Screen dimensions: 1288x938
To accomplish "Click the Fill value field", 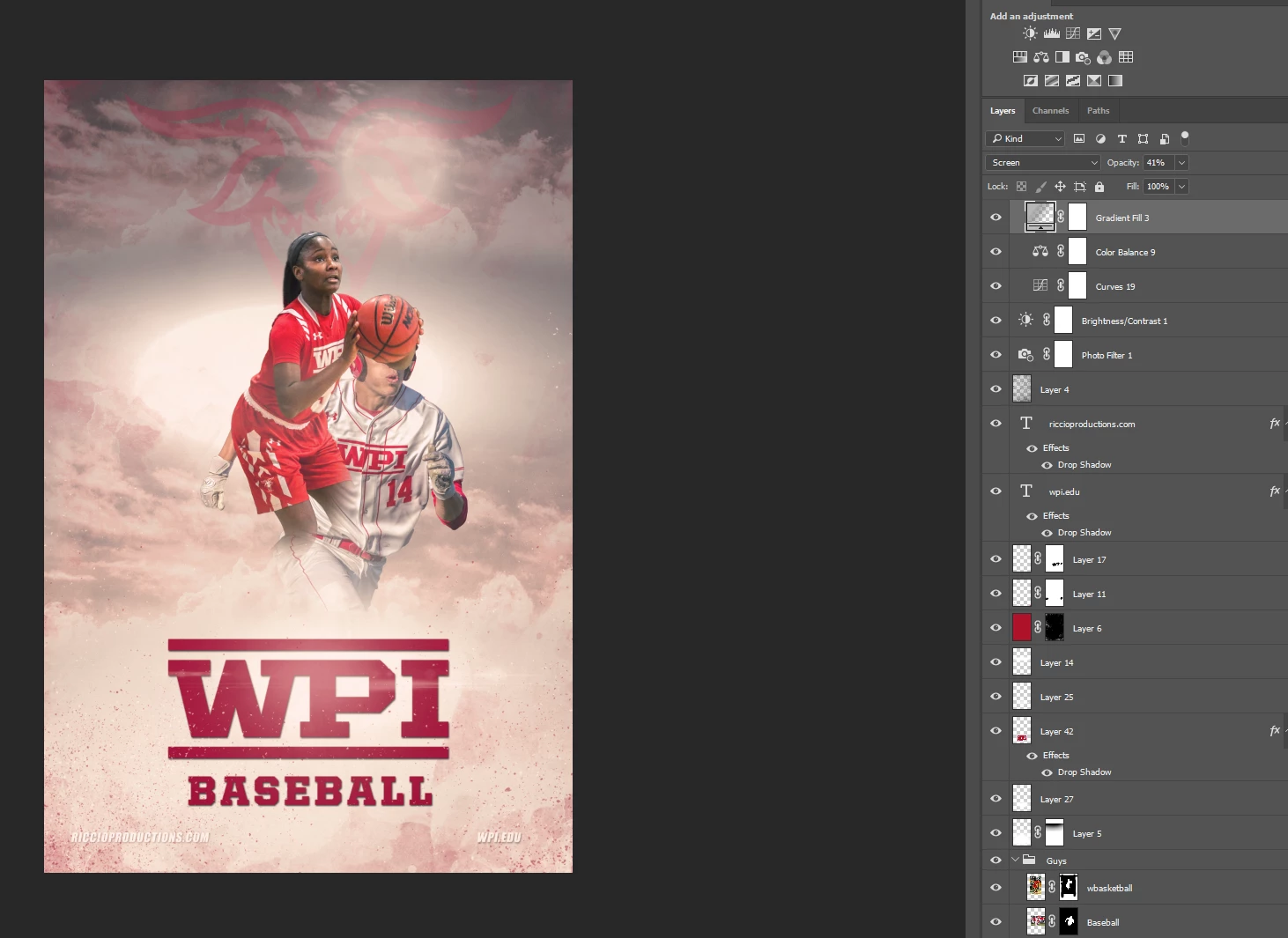I will coord(1159,187).
